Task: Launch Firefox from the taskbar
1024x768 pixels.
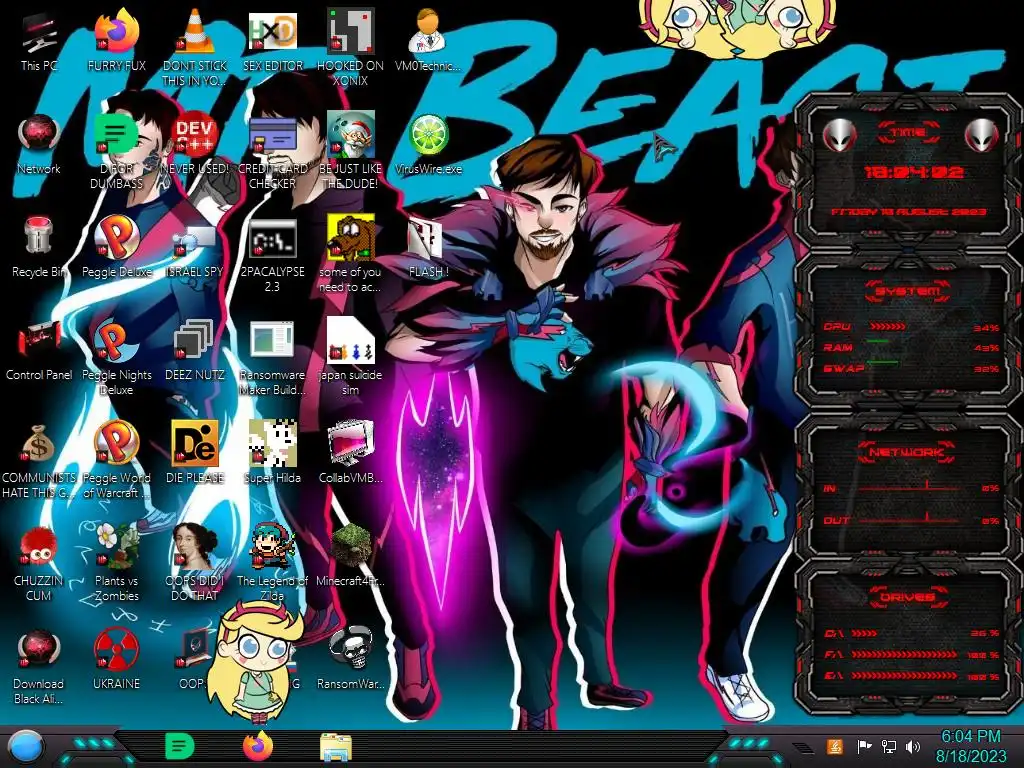Action: (258, 746)
